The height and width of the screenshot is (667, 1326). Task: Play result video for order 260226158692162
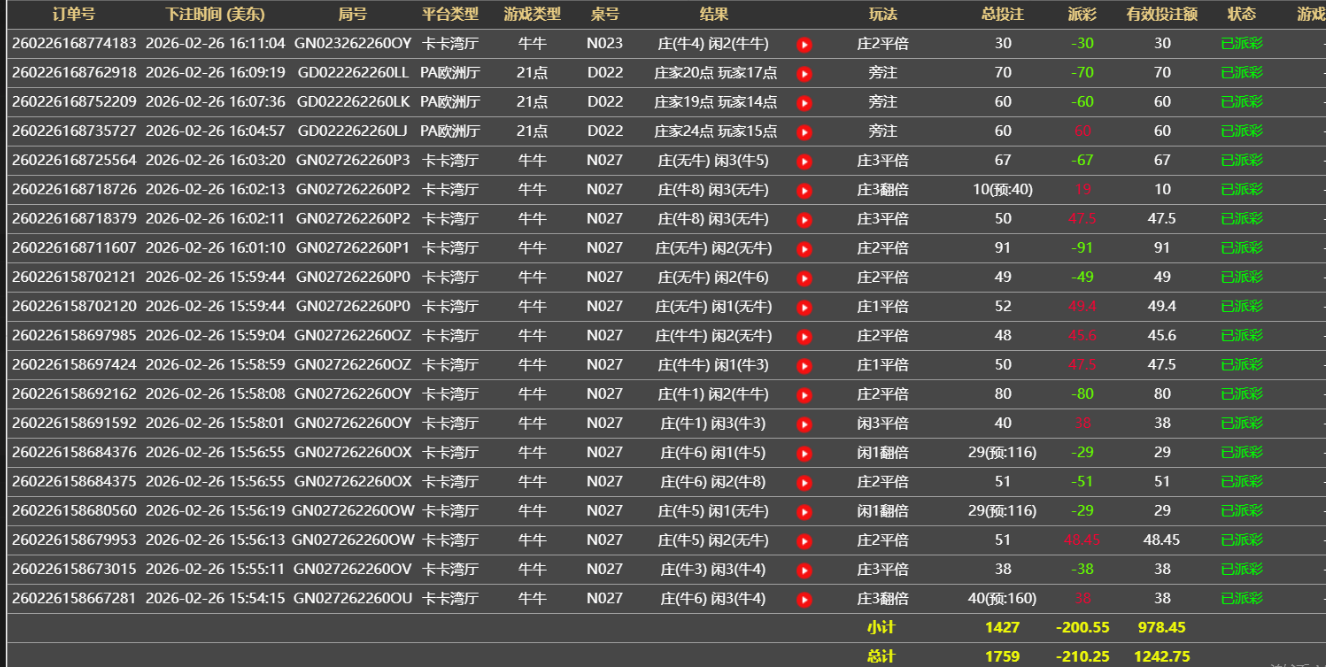click(x=804, y=394)
